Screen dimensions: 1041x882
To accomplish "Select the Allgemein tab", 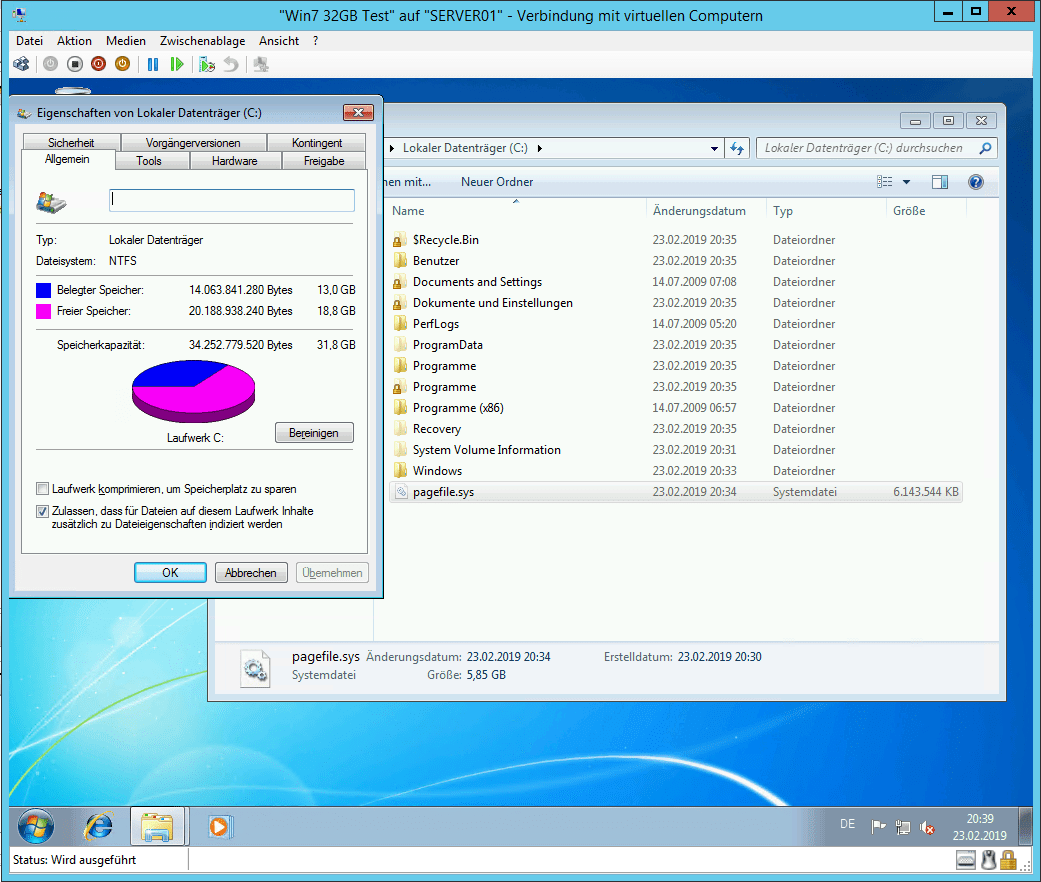I will (x=67, y=159).
